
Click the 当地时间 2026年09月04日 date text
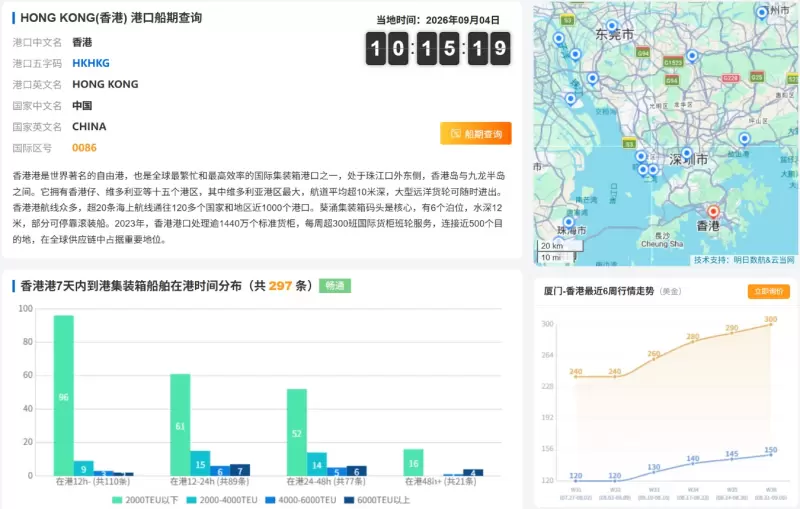point(438,20)
